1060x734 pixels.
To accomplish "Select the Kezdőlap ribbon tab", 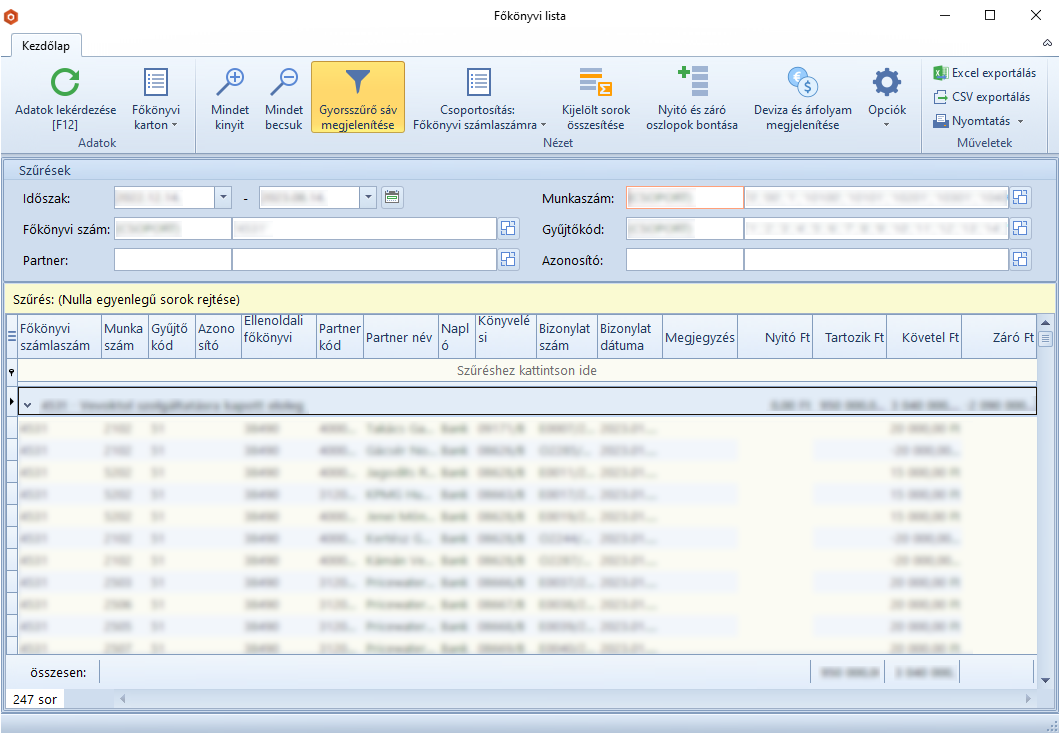I will 46,45.
